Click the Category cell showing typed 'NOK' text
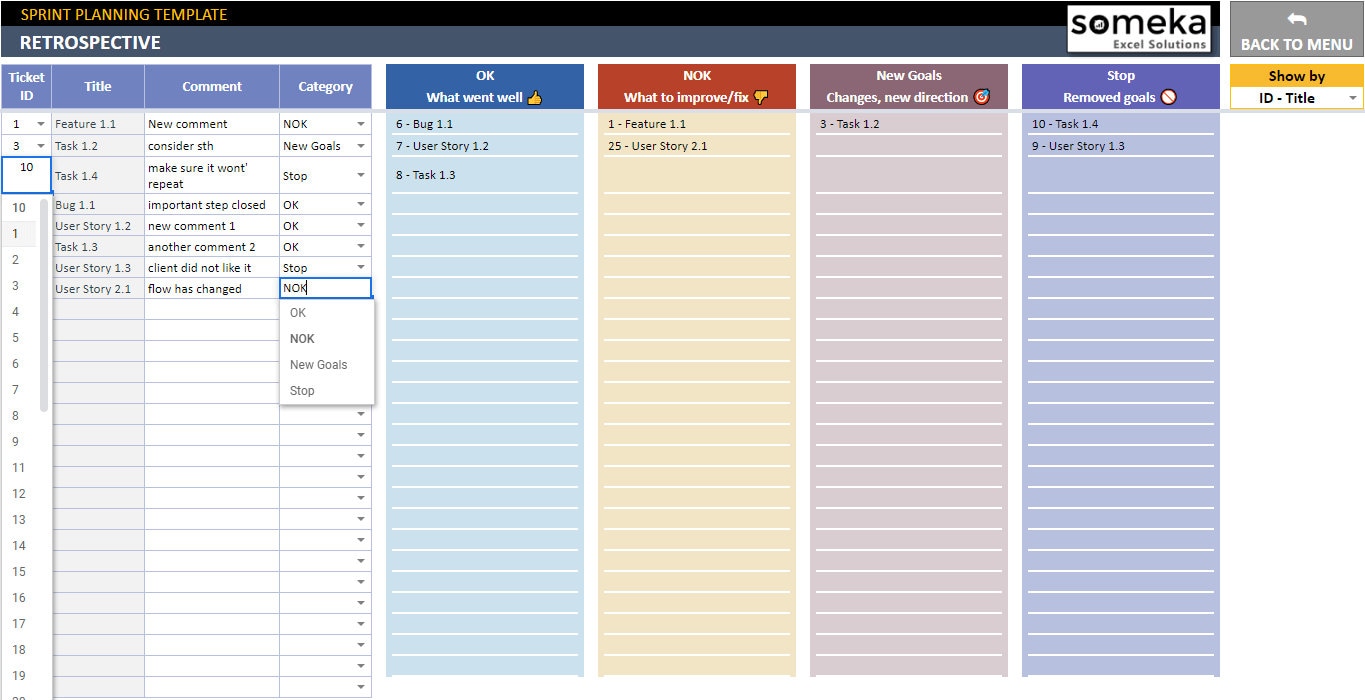Viewport: 1365px width, 700px height. click(x=325, y=288)
